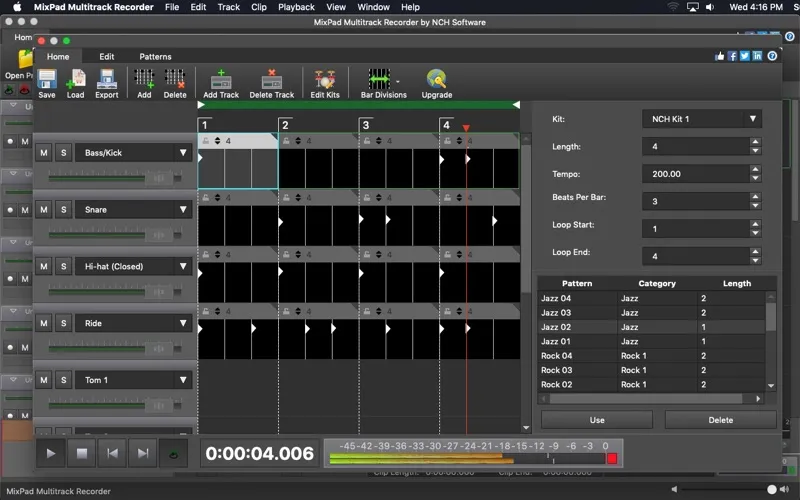This screenshot has width=800, height=500.
Task: Click the Add Track icon
Action: pos(221,83)
